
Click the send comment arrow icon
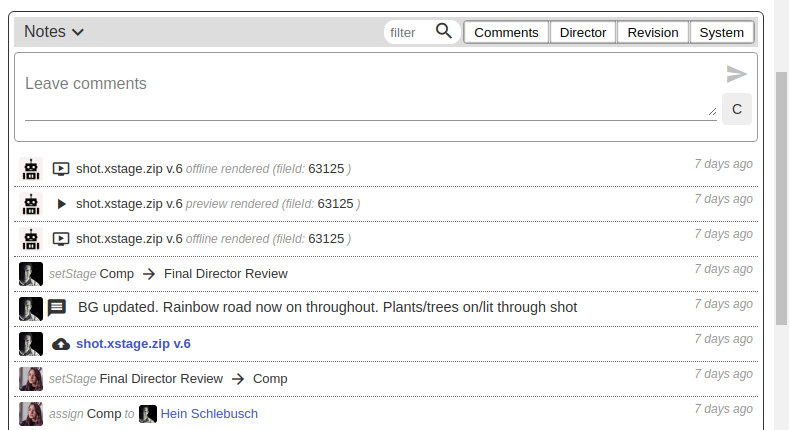point(736,74)
